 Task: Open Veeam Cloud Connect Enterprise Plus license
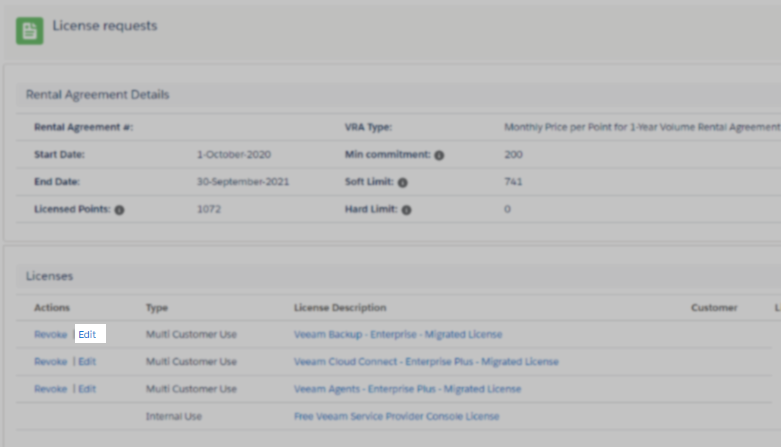click(x=426, y=362)
